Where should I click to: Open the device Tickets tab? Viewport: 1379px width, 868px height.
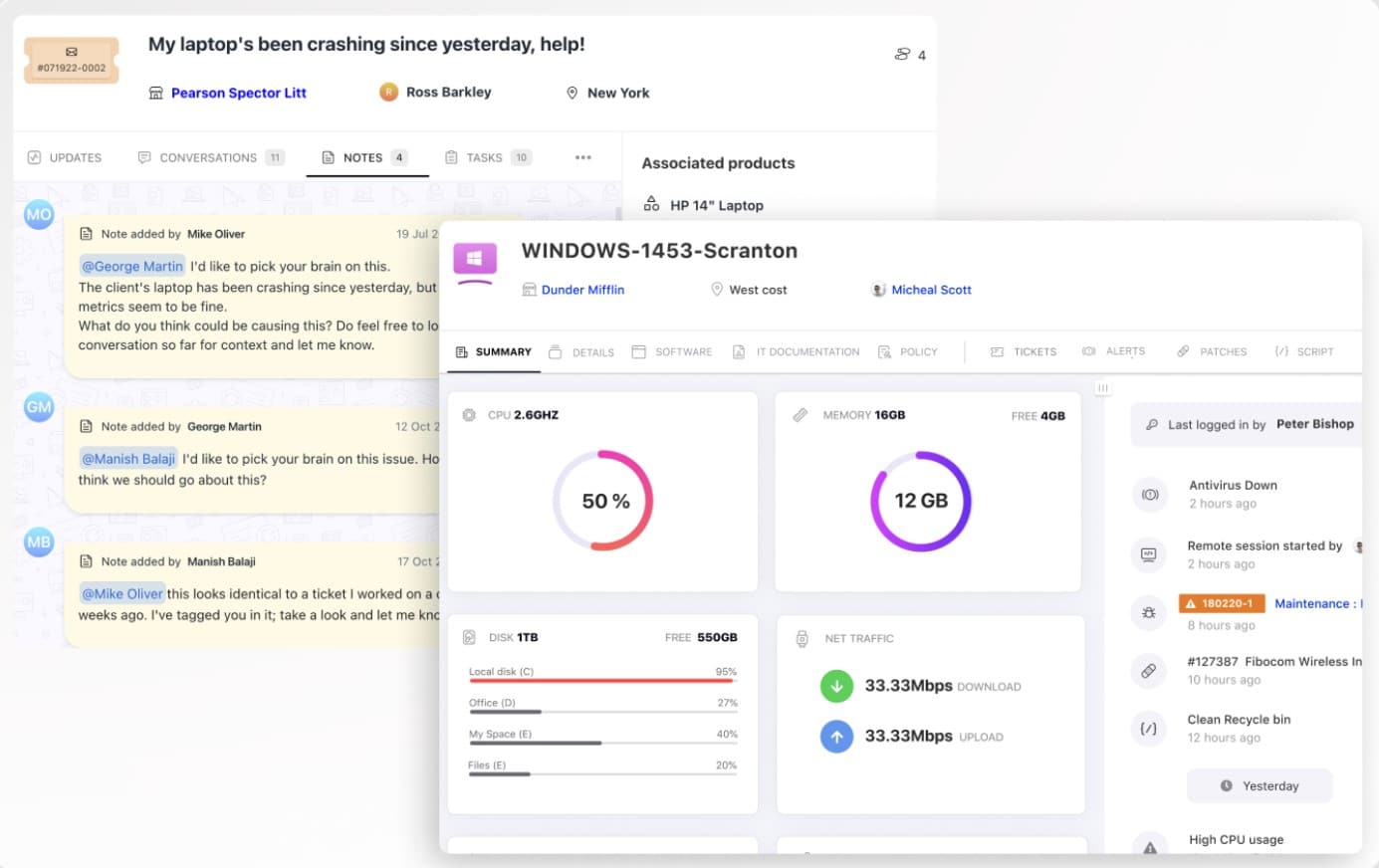pyautogui.click(x=1024, y=351)
